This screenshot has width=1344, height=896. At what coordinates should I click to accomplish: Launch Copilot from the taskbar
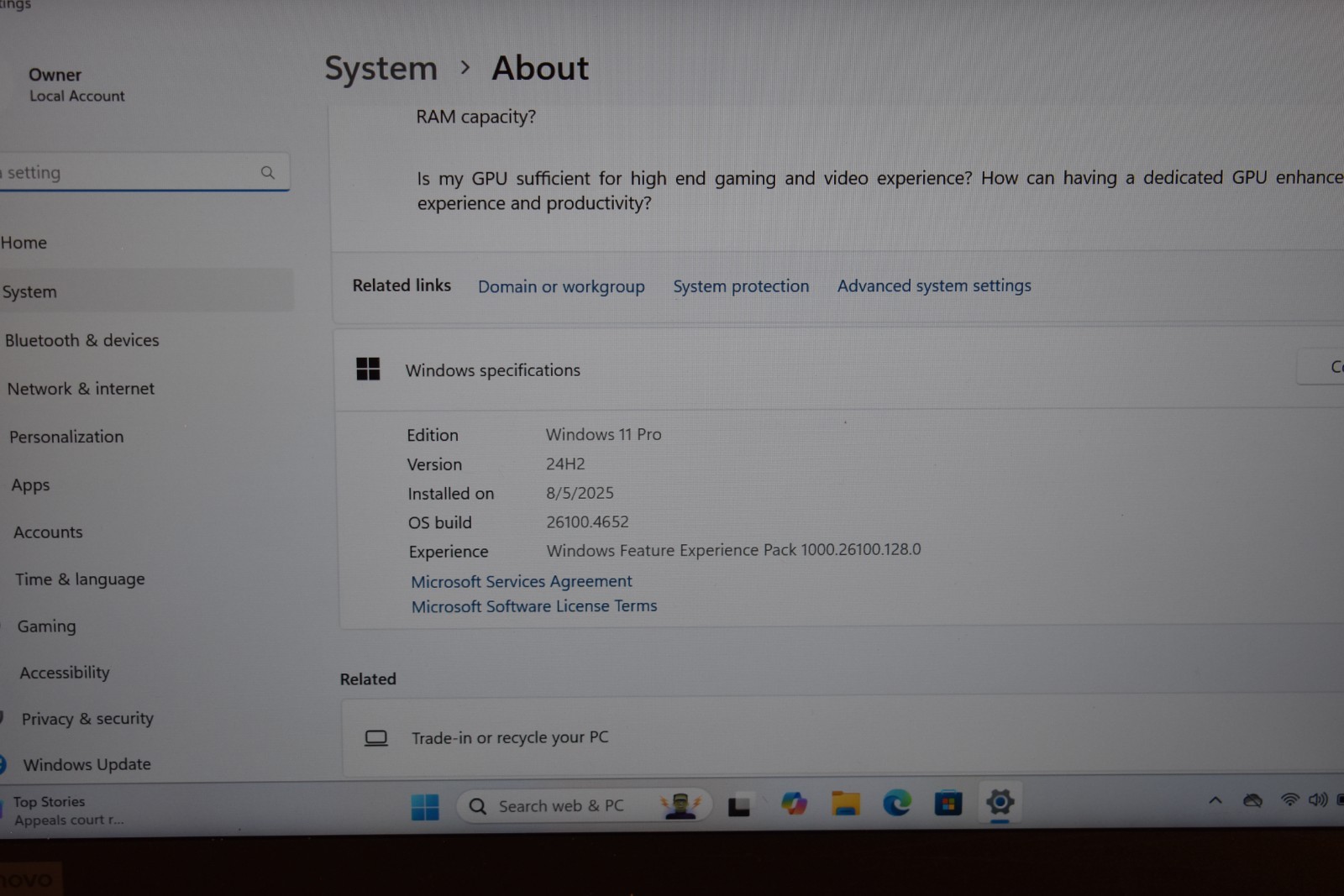[794, 804]
